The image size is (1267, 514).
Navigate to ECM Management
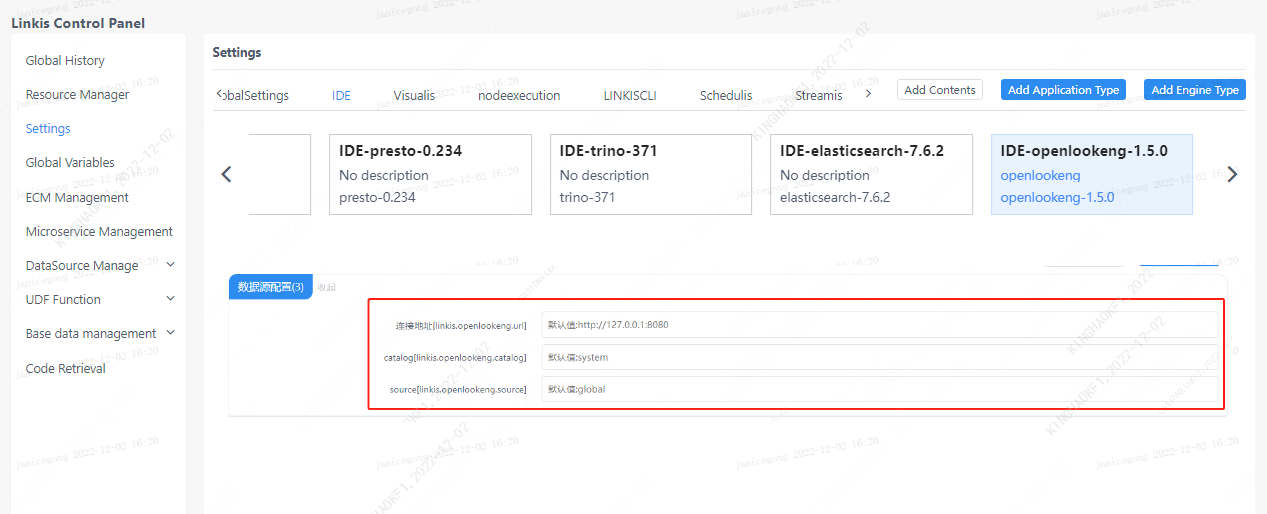tap(77, 198)
